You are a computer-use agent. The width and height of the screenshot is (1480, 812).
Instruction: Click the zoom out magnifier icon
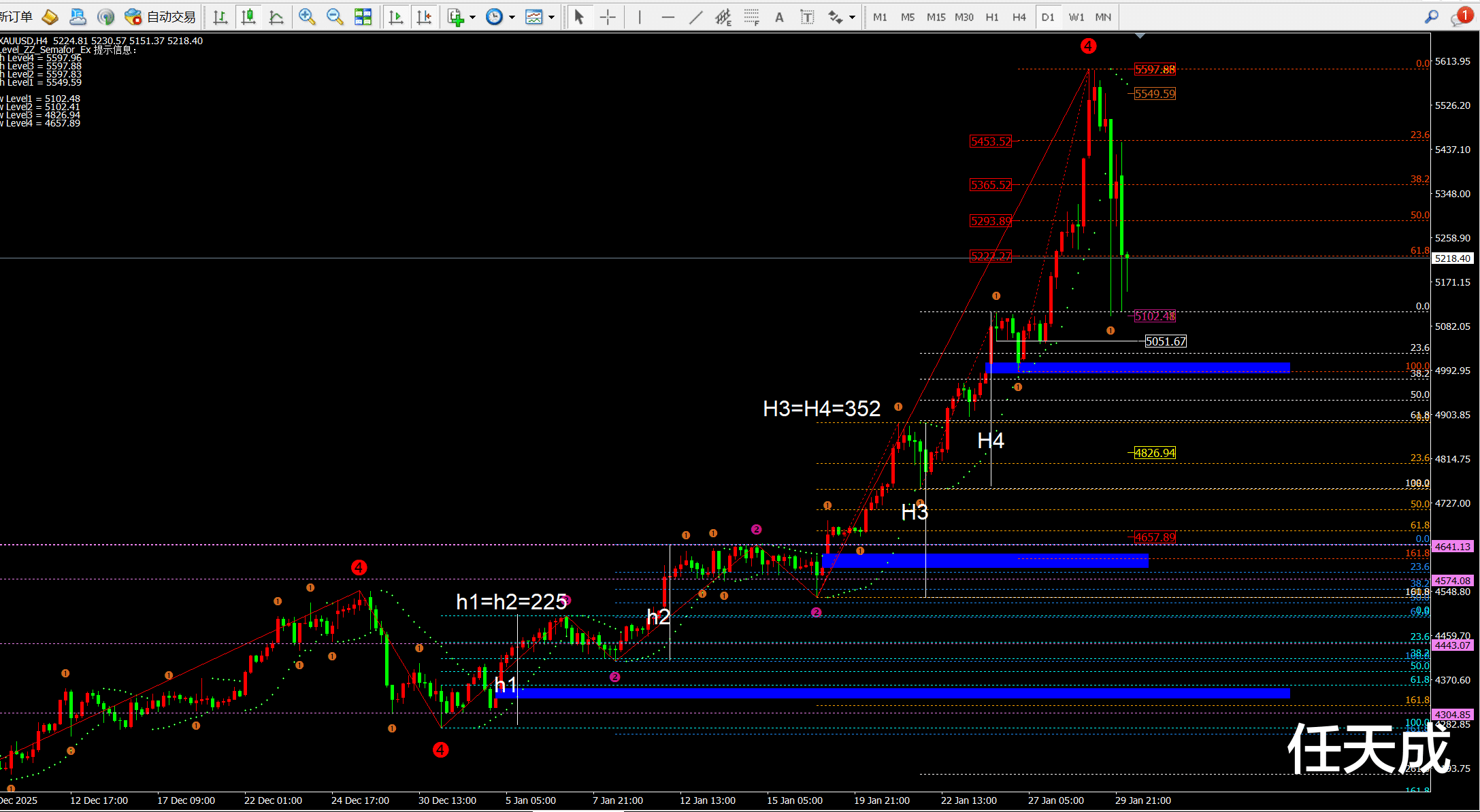click(x=335, y=17)
